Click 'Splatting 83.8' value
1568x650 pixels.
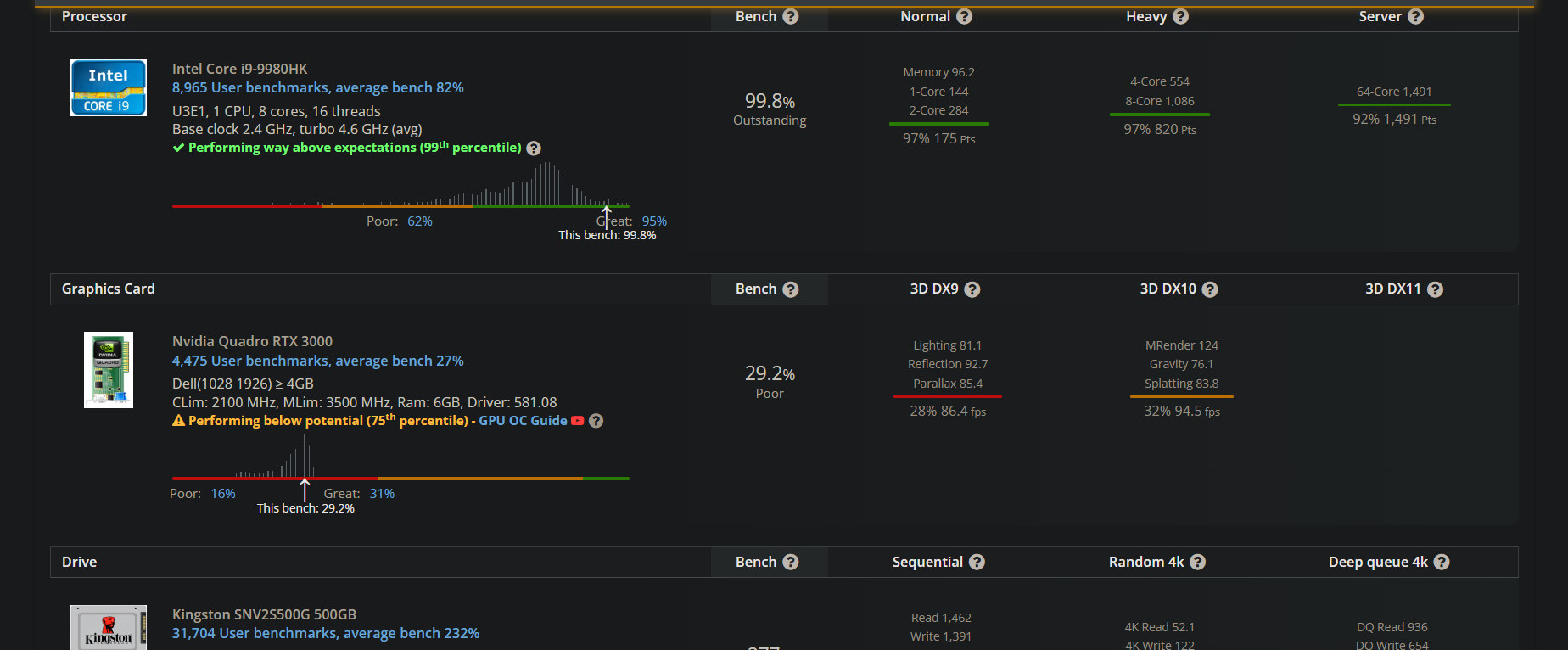coord(1181,384)
